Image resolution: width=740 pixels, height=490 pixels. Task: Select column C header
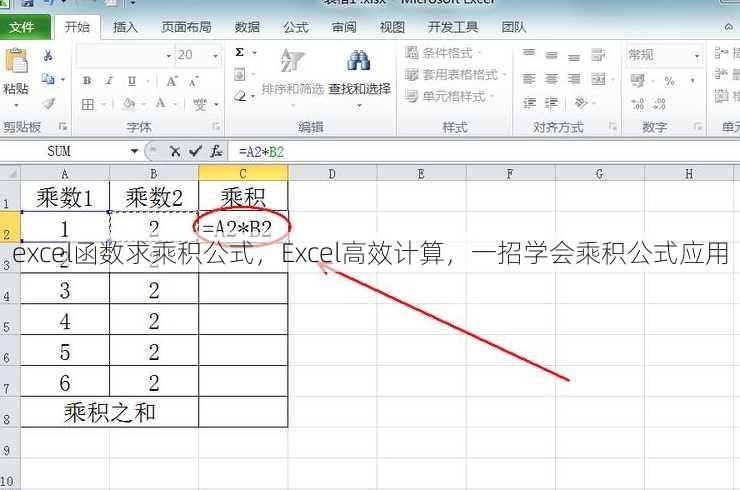pos(243,174)
